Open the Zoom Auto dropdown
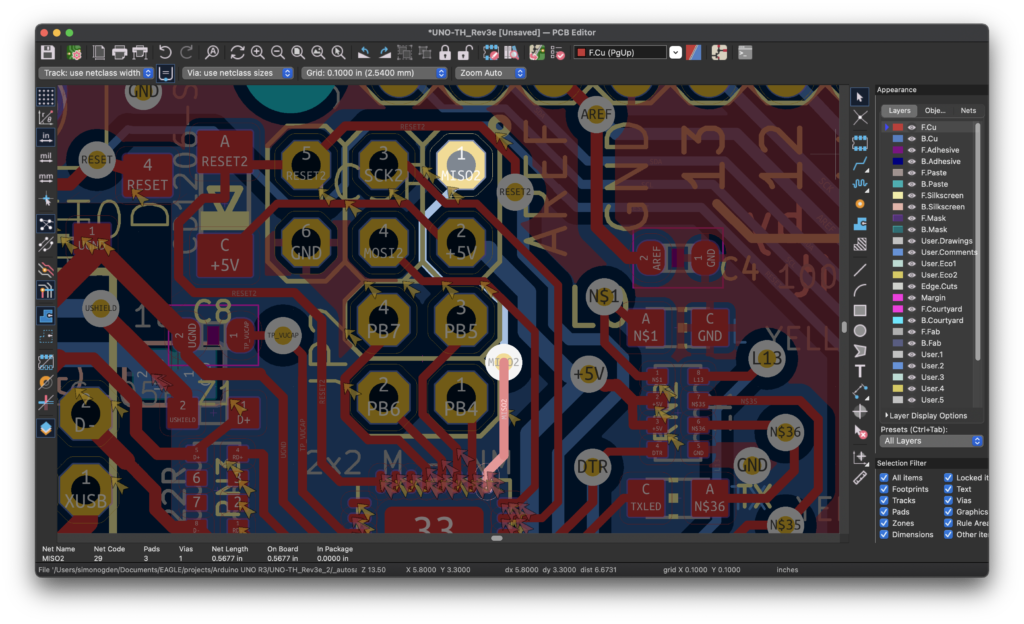The height and width of the screenshot is (624, 1024). tap(490, 73)
